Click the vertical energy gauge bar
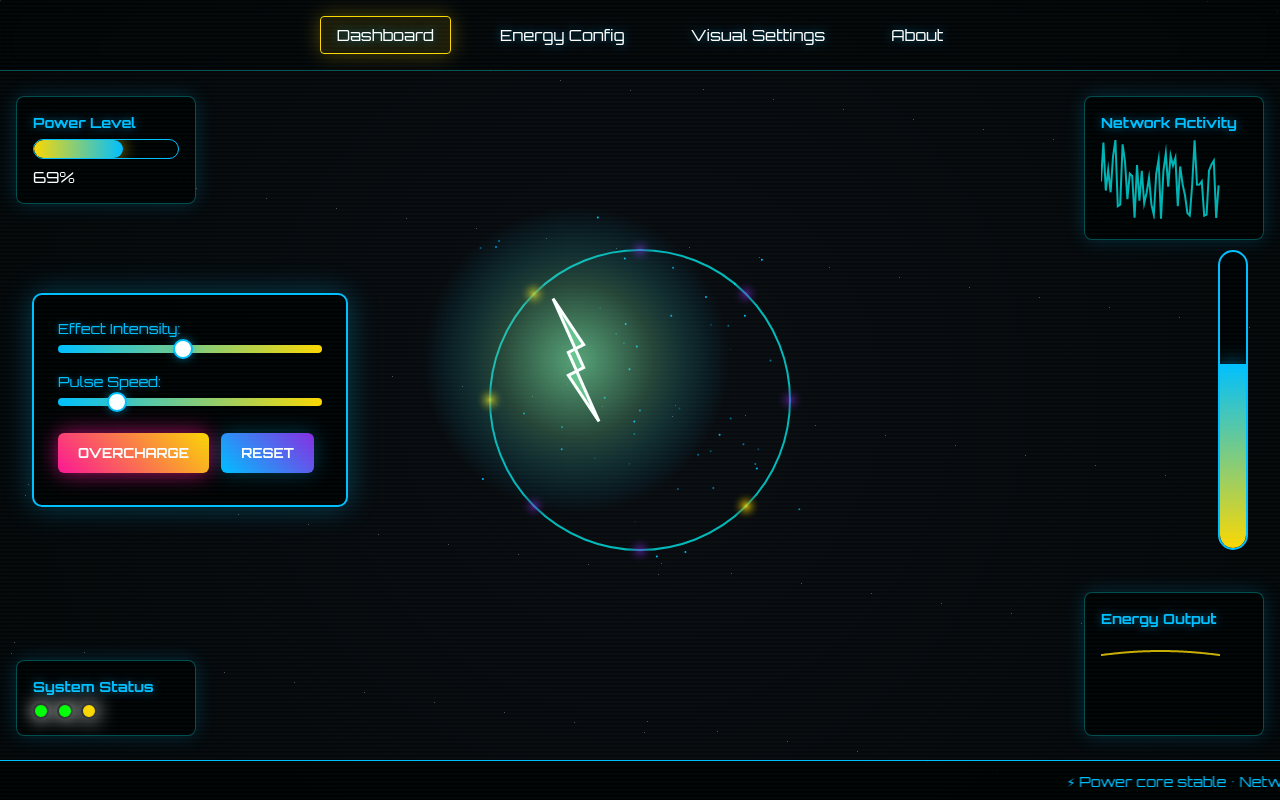 [1233, 400]
